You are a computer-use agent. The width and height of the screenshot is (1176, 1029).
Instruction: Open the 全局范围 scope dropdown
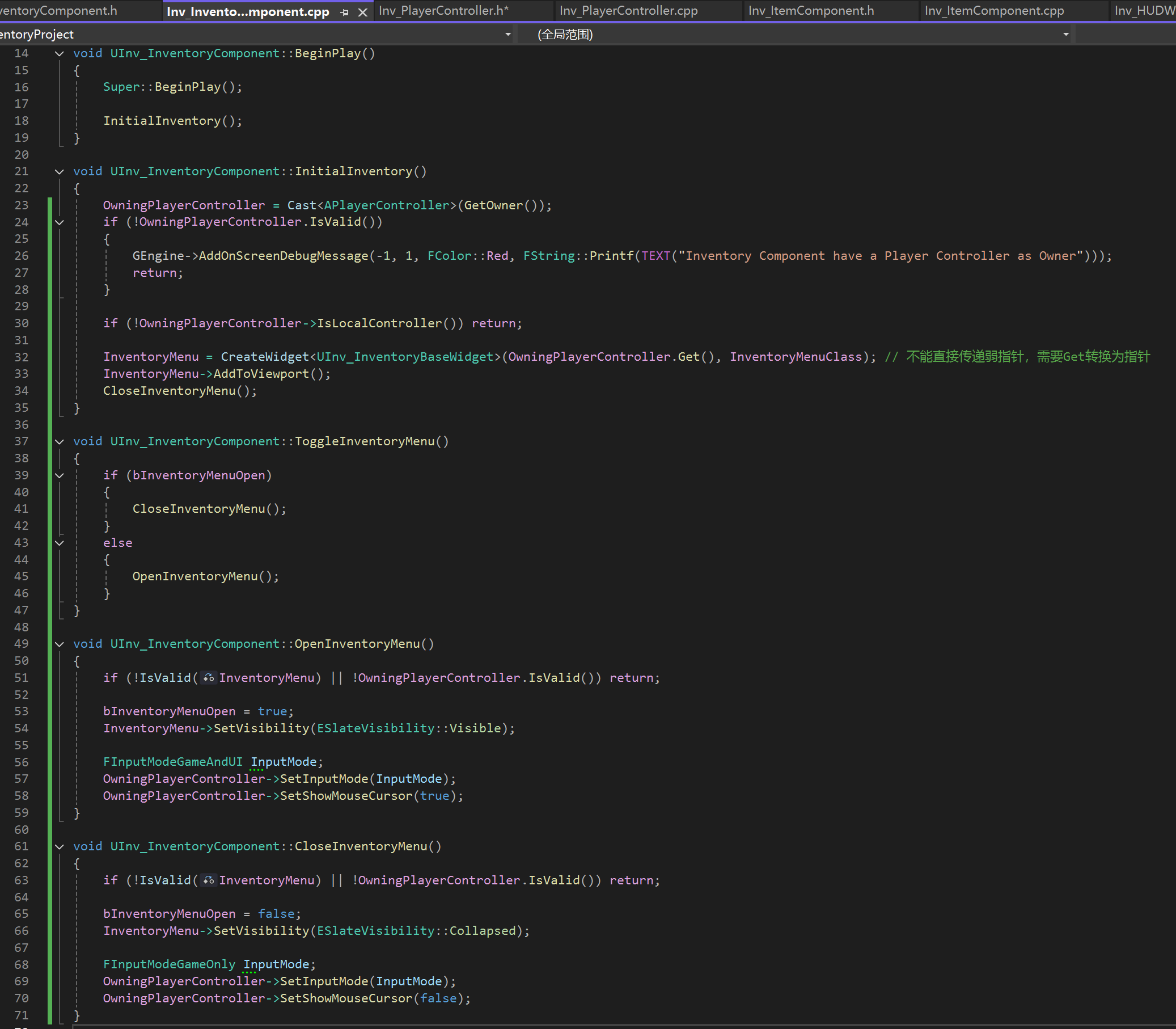[1065, 35]
